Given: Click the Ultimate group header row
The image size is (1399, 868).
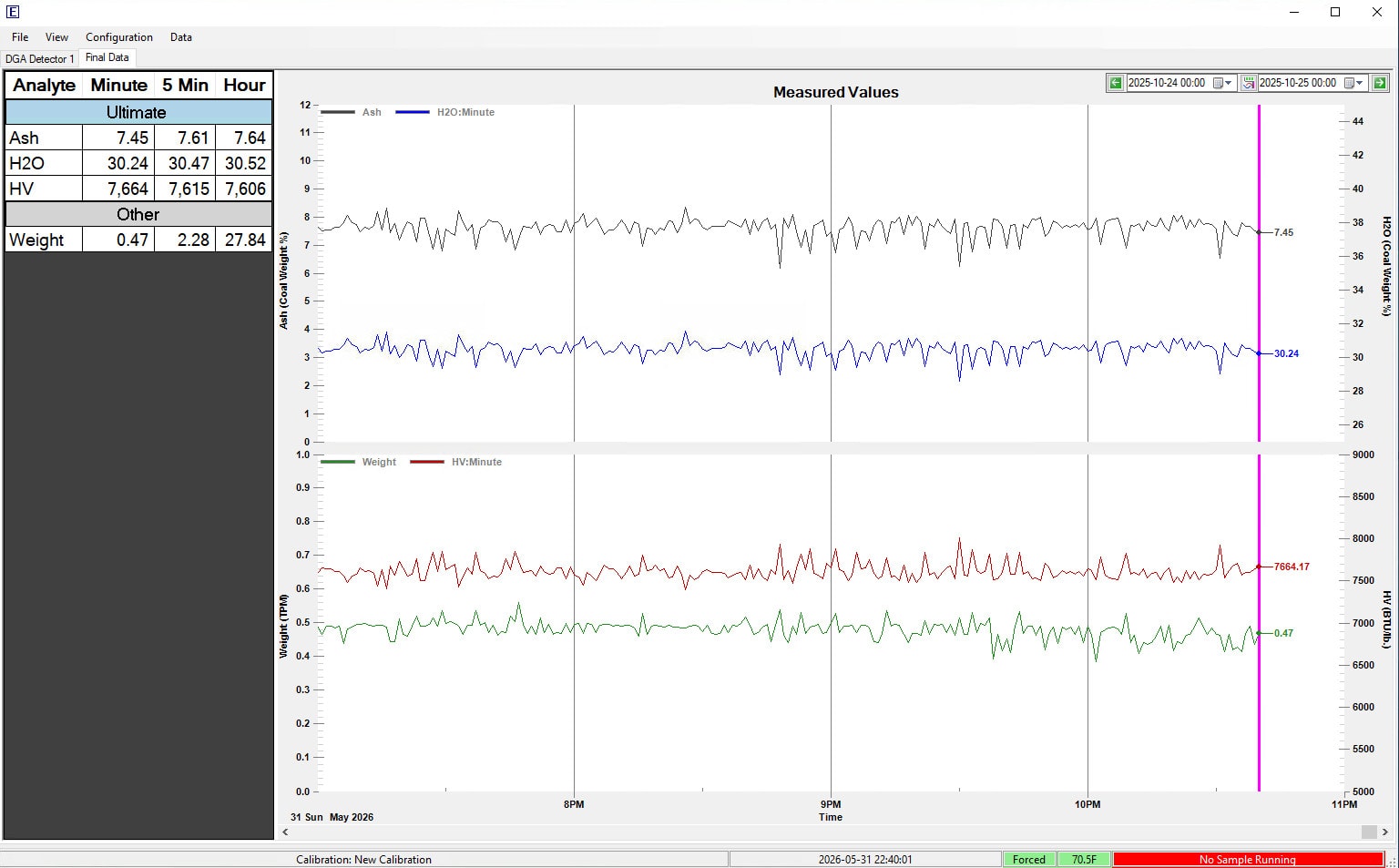Looking at the screenshot, I should coord(138,112).
